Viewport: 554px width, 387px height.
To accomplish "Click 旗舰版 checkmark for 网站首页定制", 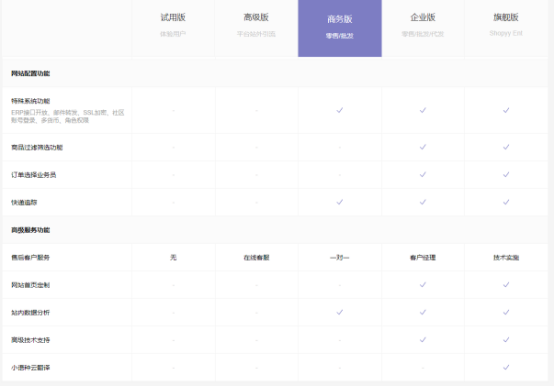I will click(x=506, y=285).
